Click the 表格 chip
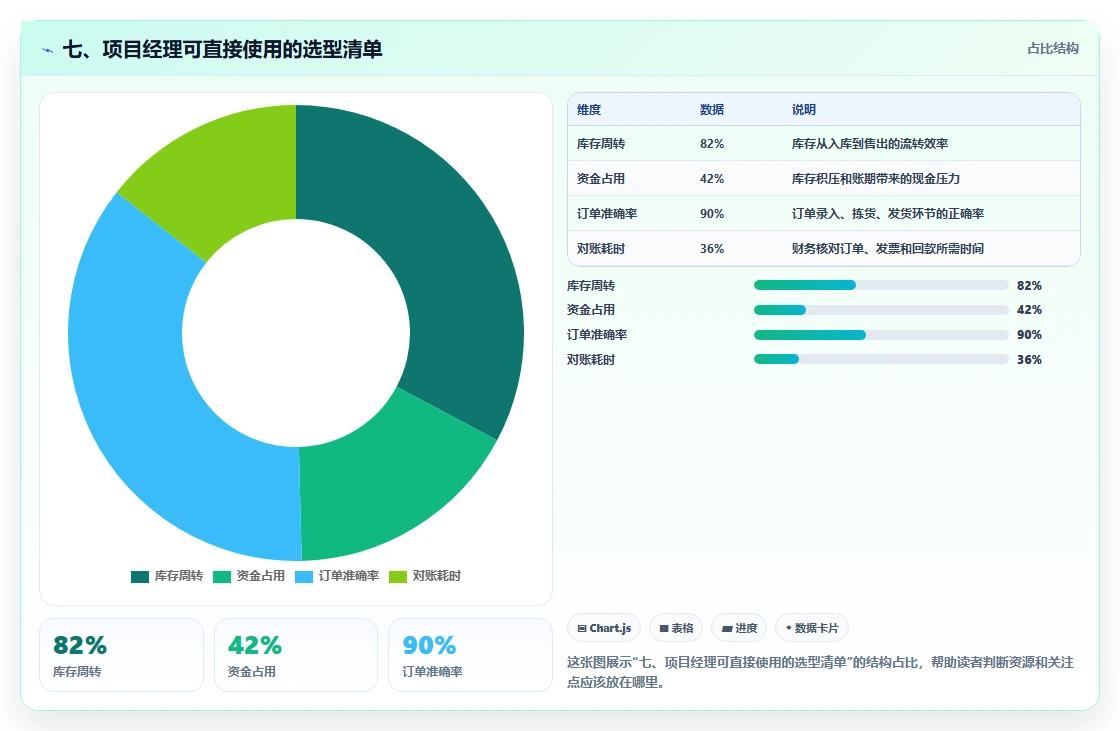The image size is (1120, 731). [676, 628]
